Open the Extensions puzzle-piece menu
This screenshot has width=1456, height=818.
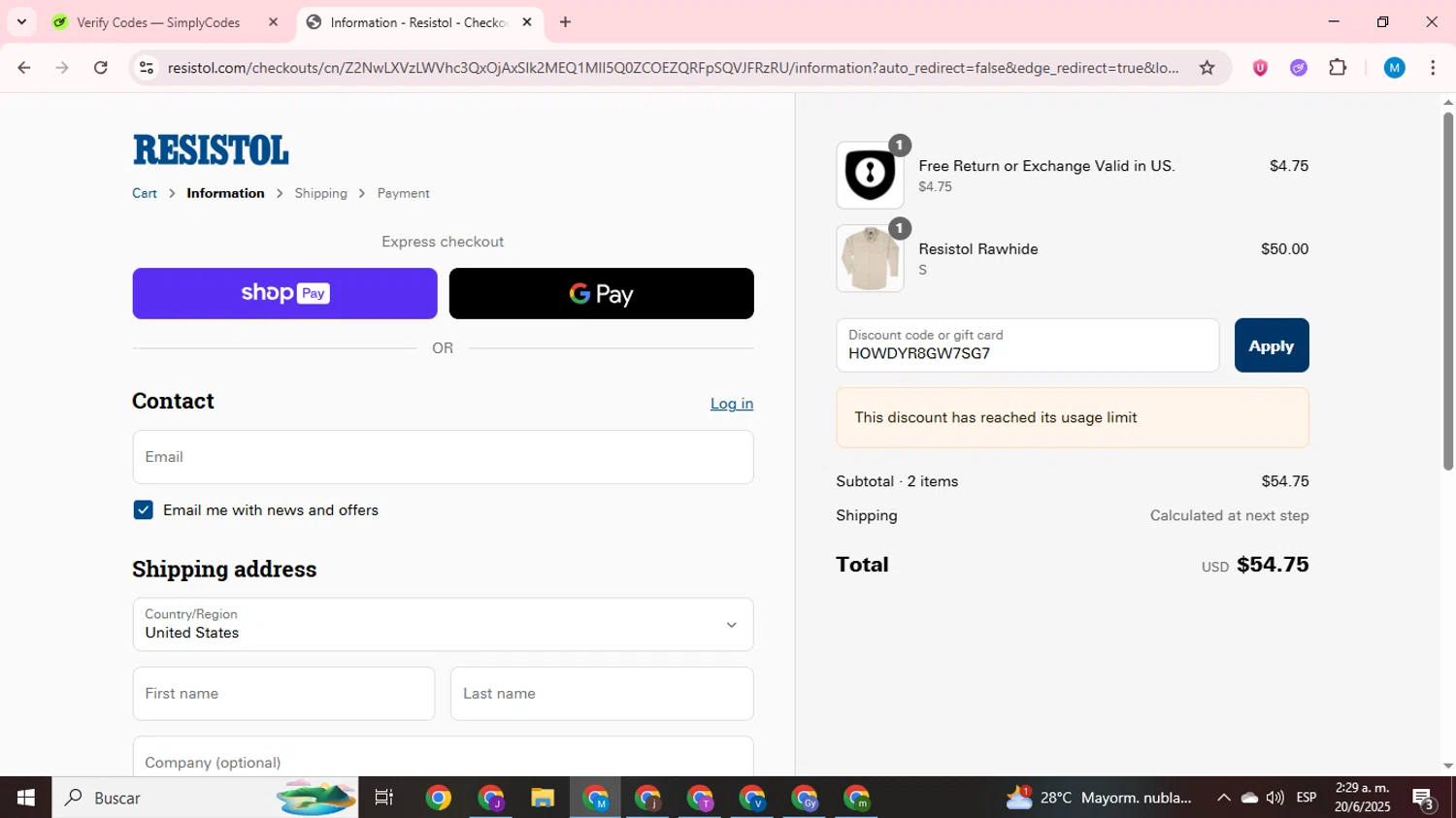[1338, 68]
